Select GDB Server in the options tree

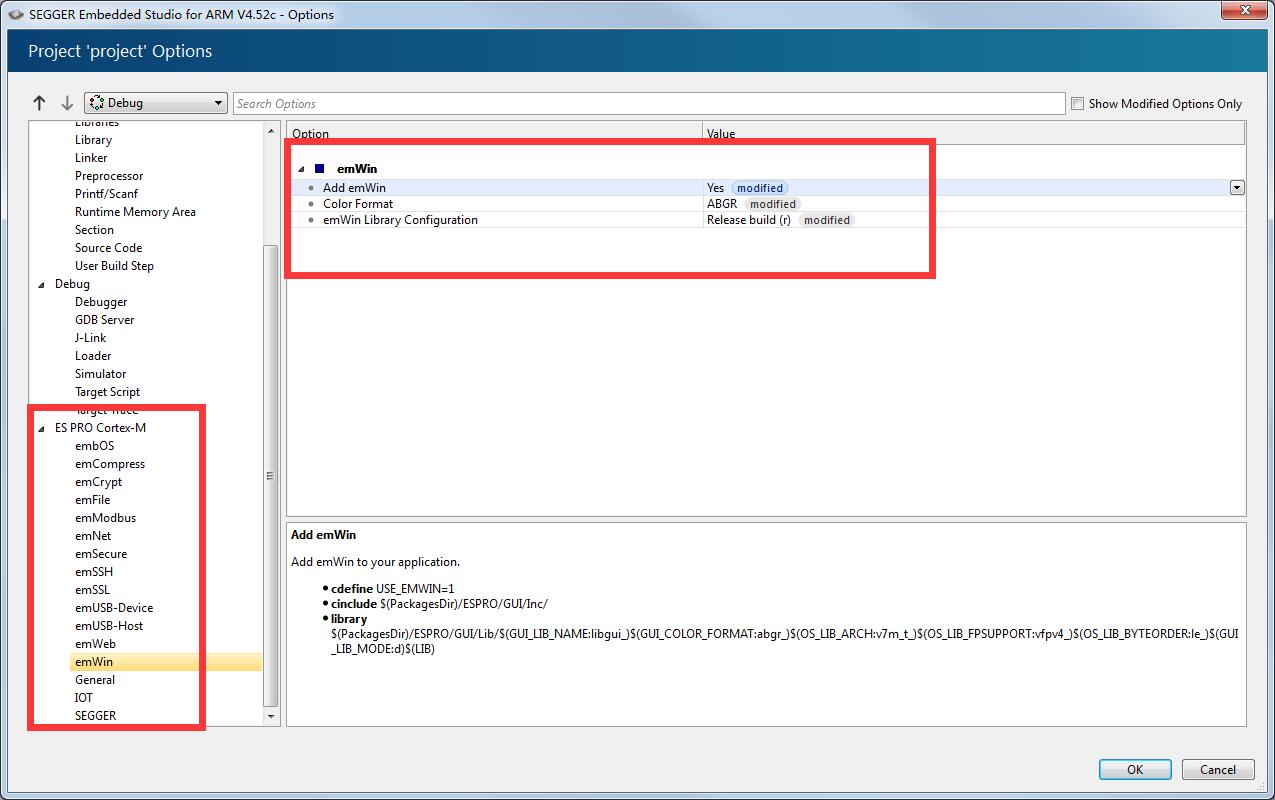pos(104,320)
